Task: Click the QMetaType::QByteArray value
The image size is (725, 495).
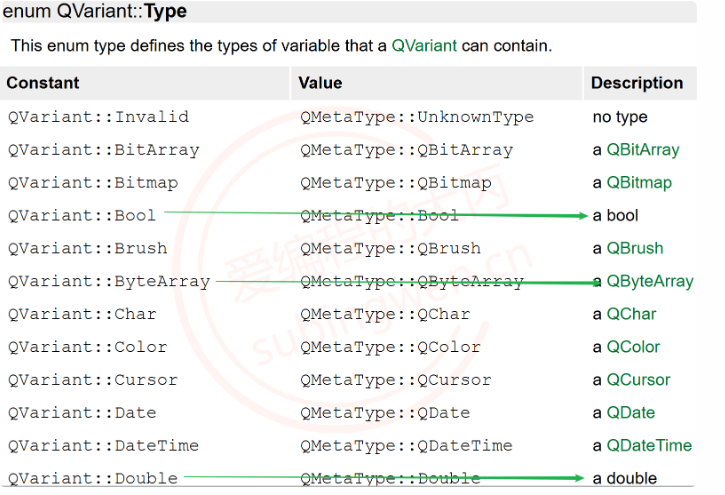Action: coord(412,281)
